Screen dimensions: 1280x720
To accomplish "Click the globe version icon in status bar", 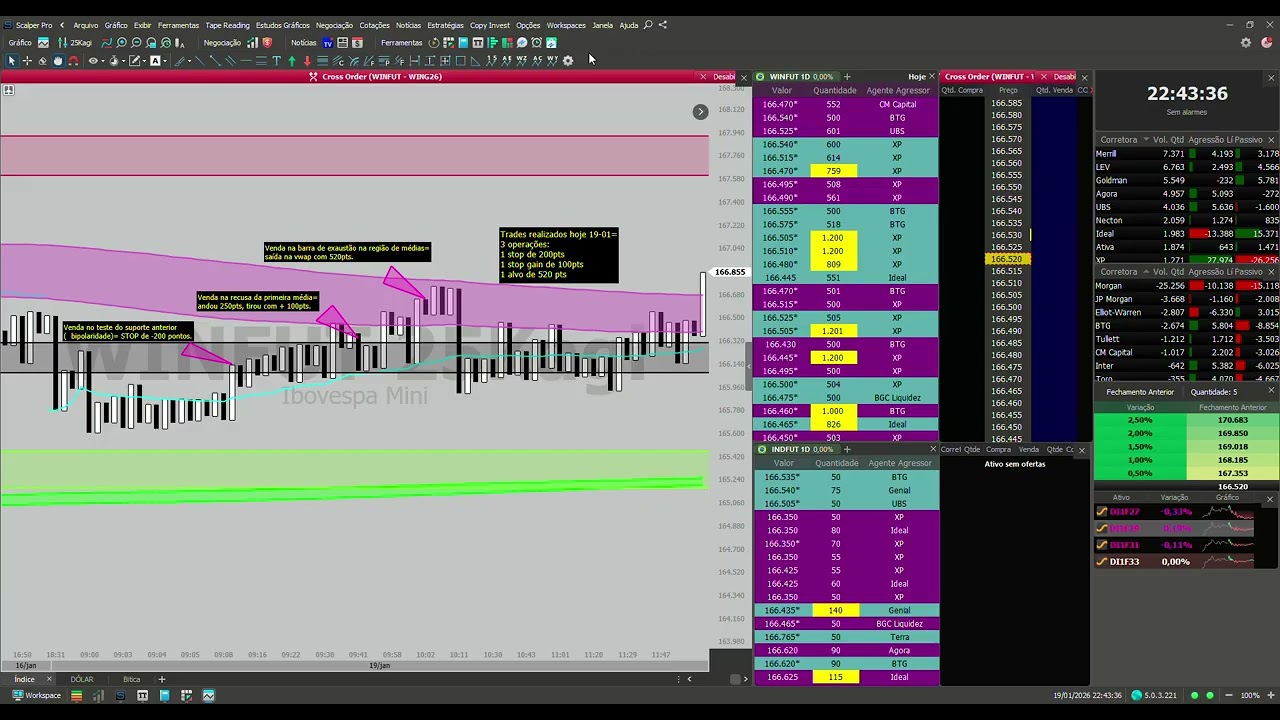I will click(x=1137, y=695).
